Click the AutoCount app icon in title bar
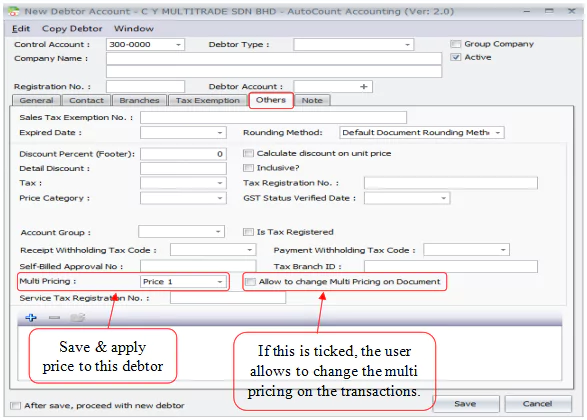Viewport: 587px width, 420px height. pos(13,11)
